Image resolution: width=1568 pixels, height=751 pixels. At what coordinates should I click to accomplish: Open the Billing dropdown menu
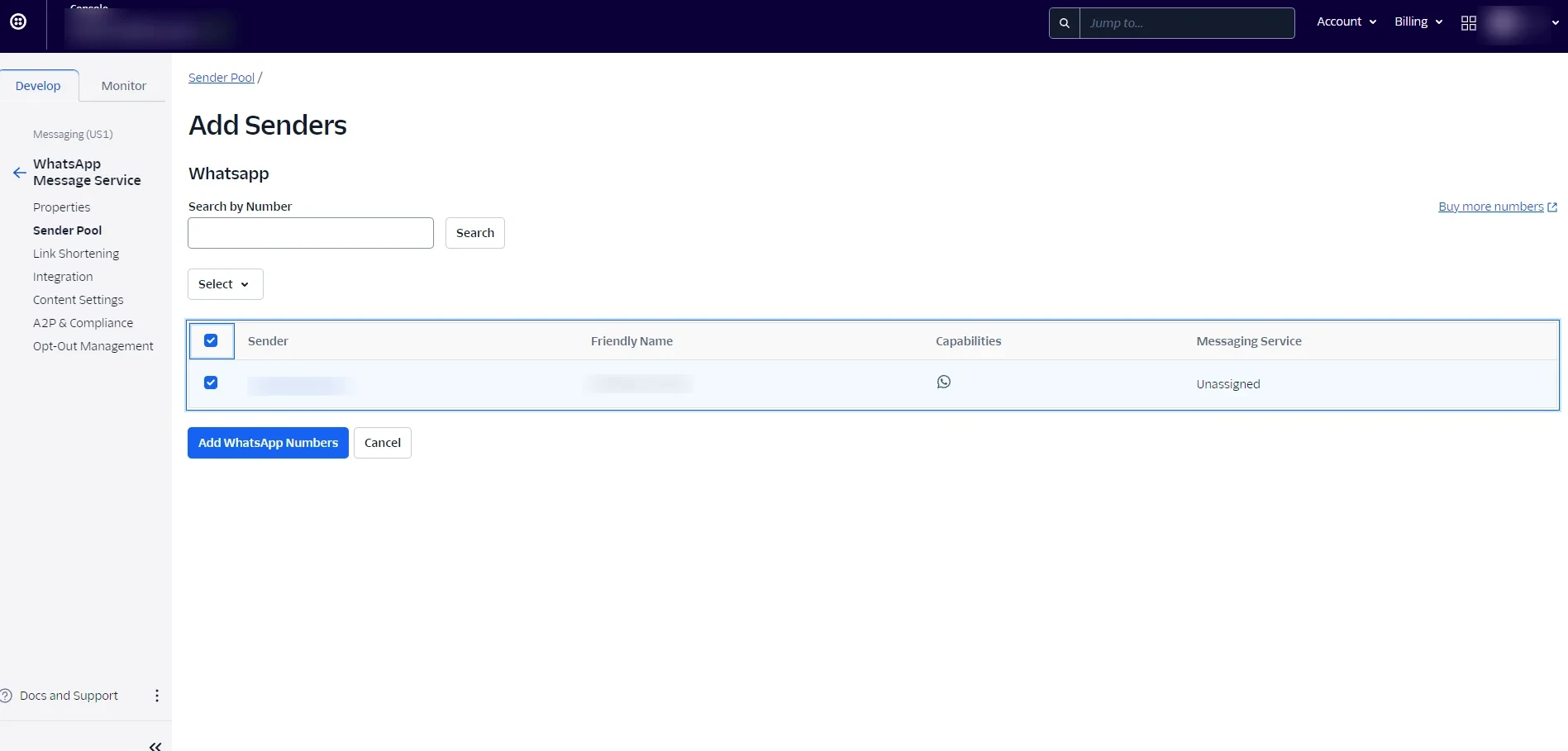[x=1418, y=22]
